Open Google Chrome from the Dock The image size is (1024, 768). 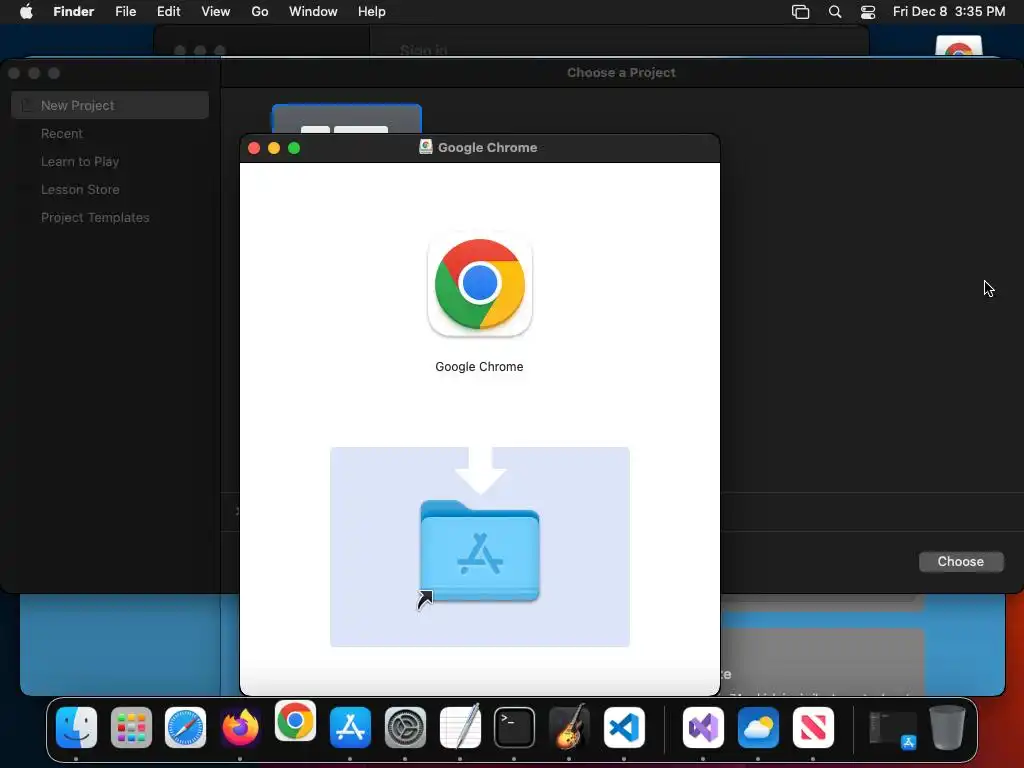click(x=295, y=721)
